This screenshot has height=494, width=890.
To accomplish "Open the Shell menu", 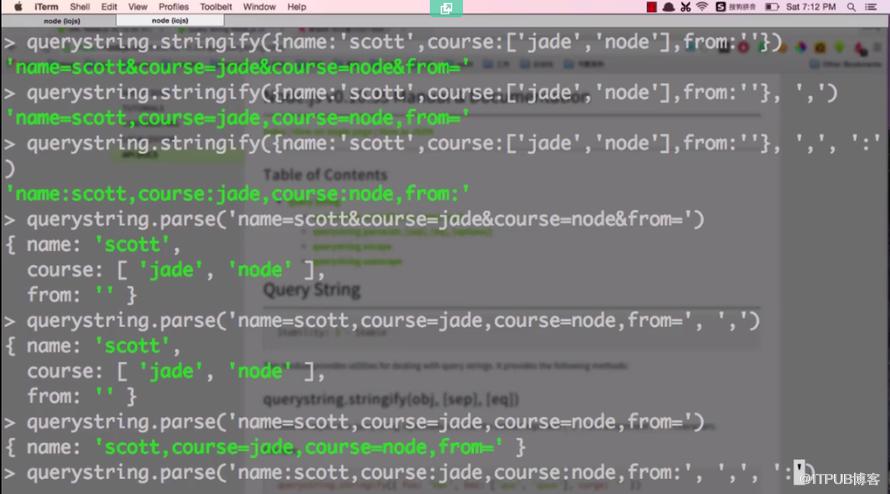I will coord(79,7).
